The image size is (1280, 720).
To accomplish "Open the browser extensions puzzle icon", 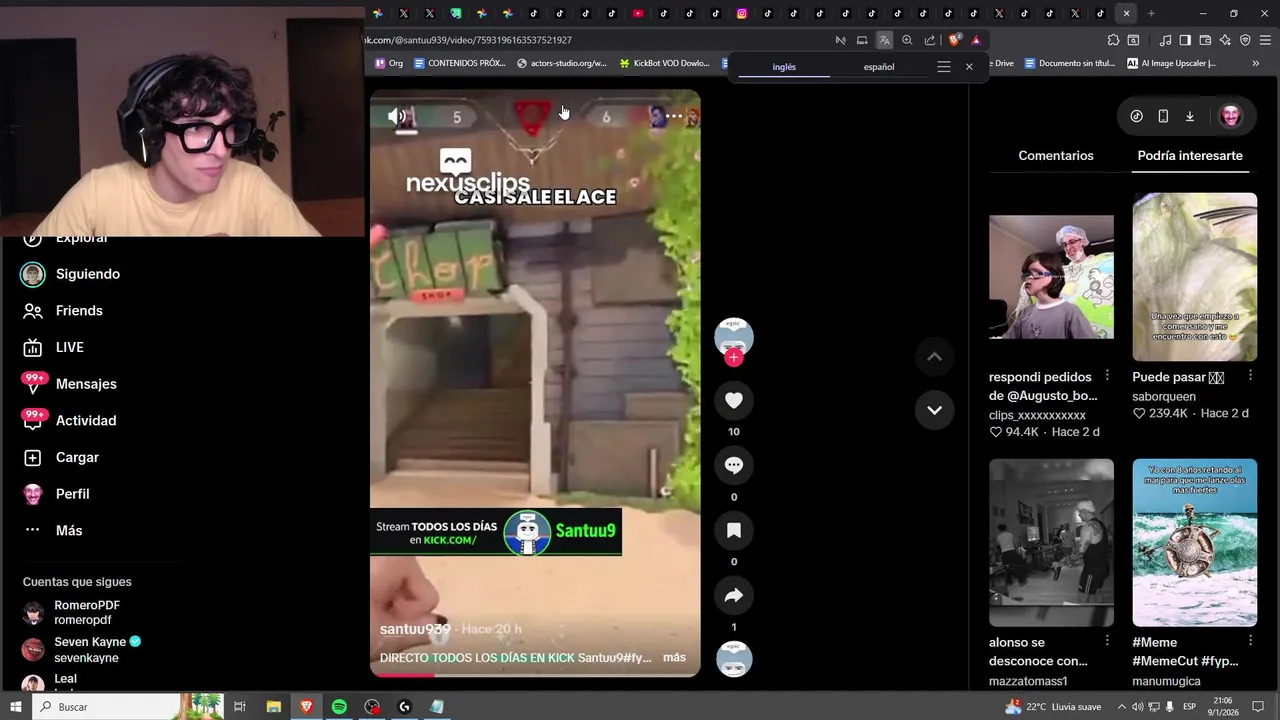I will click(1113, 40).
